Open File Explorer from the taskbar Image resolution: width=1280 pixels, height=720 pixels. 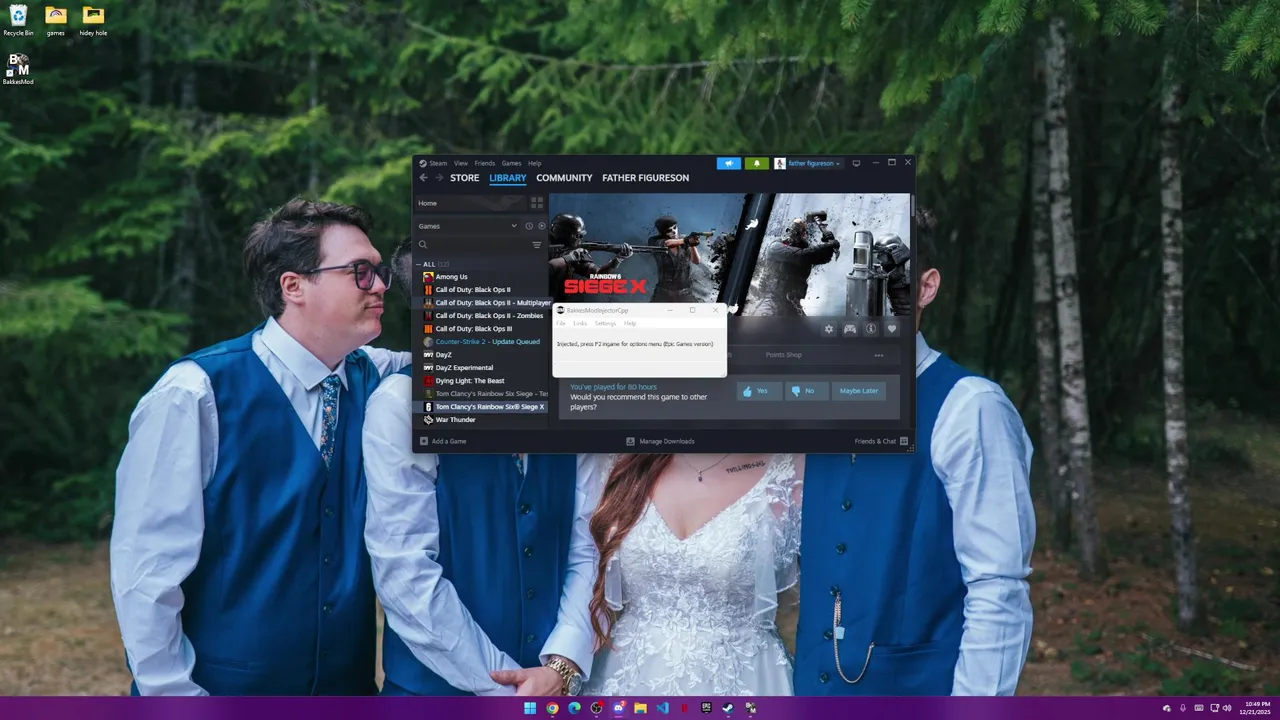pyautogui.click(x=640, y=708)
